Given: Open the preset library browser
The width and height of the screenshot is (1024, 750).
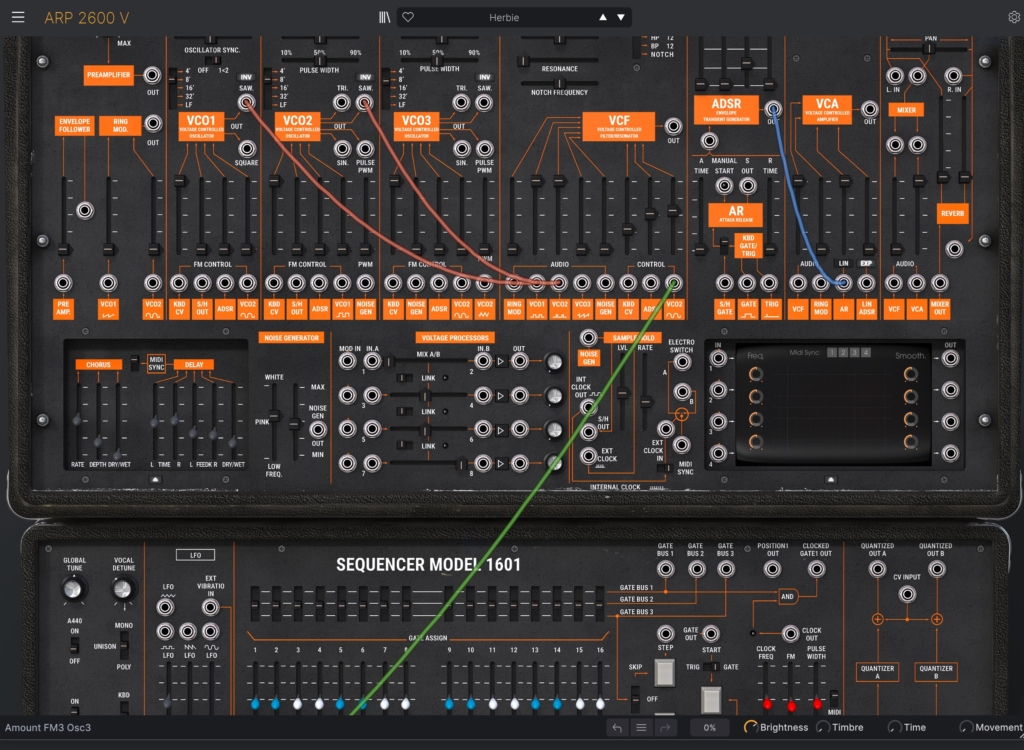Looking at the screenshot, I should (384, 17).
